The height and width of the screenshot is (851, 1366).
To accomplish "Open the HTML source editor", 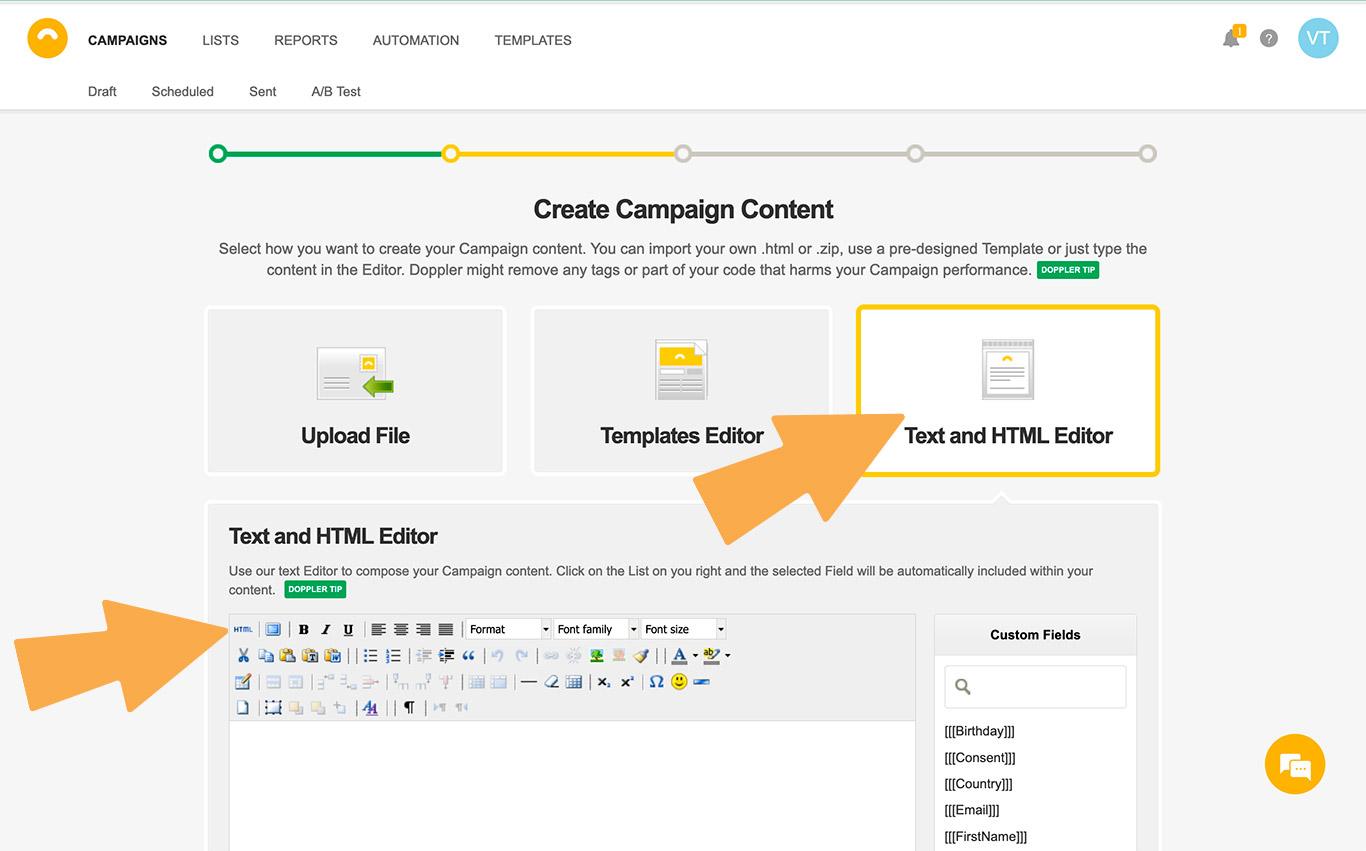I will point(243,629).
